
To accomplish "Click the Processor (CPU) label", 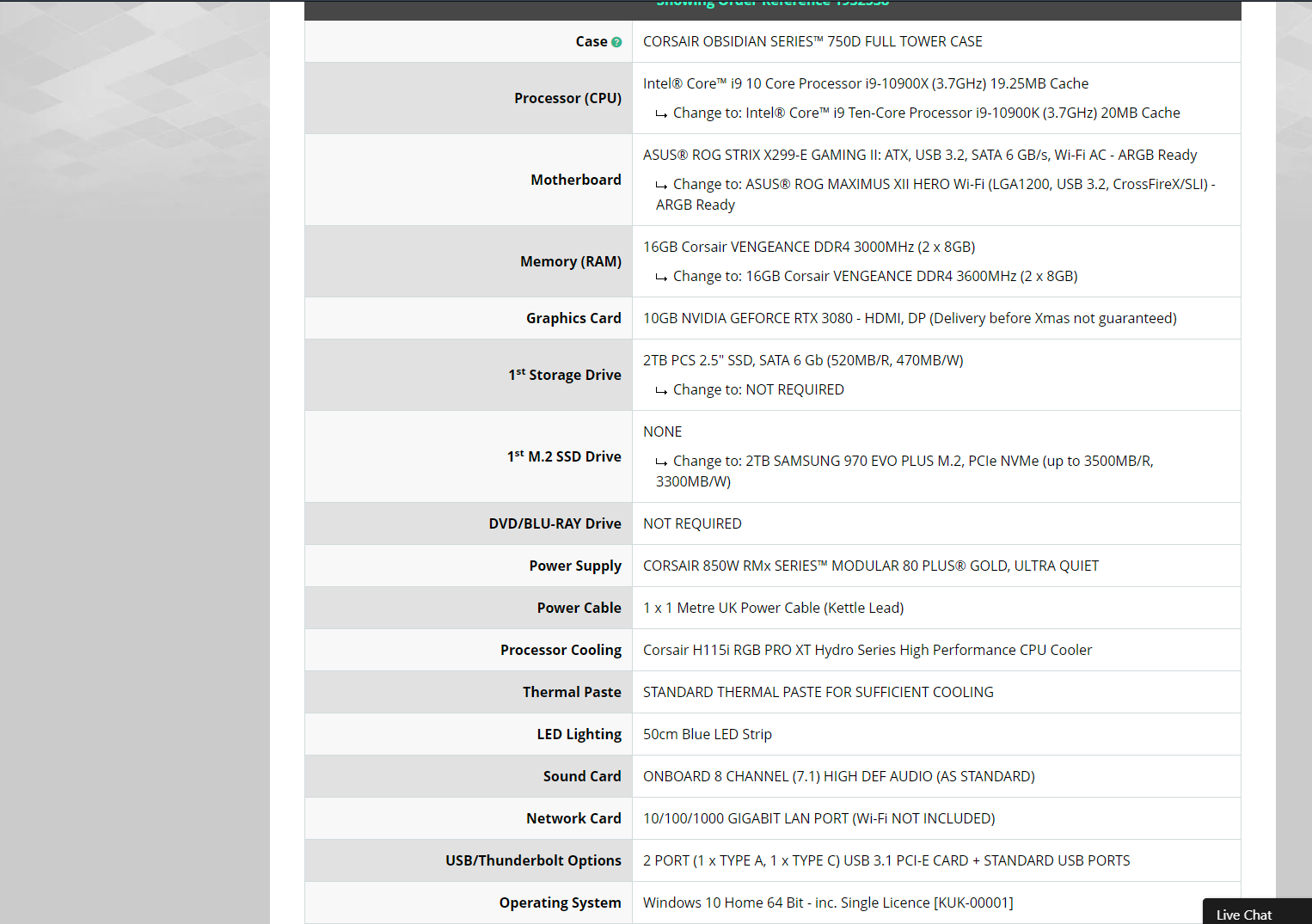I will click(567, 98).
